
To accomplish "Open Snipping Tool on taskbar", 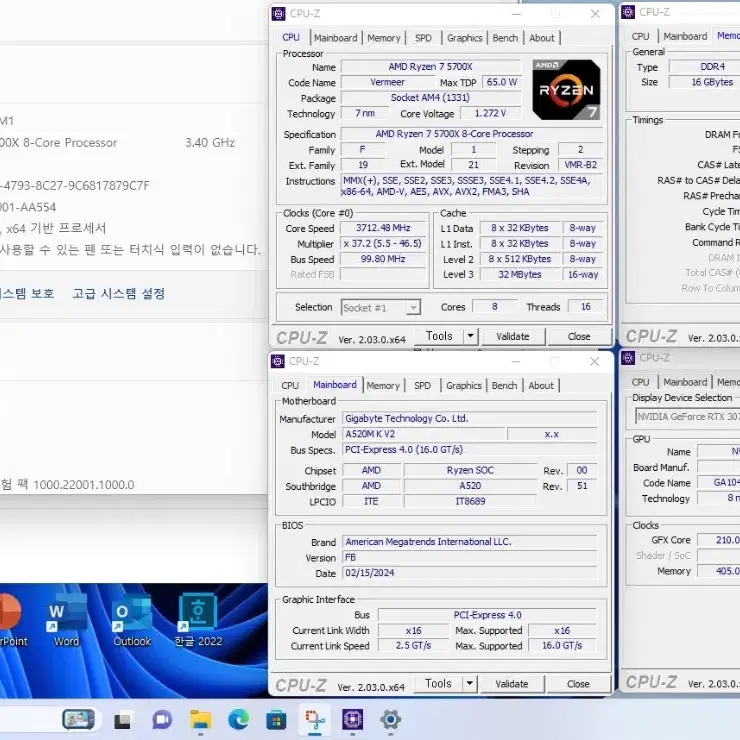I will pos(315,720).
